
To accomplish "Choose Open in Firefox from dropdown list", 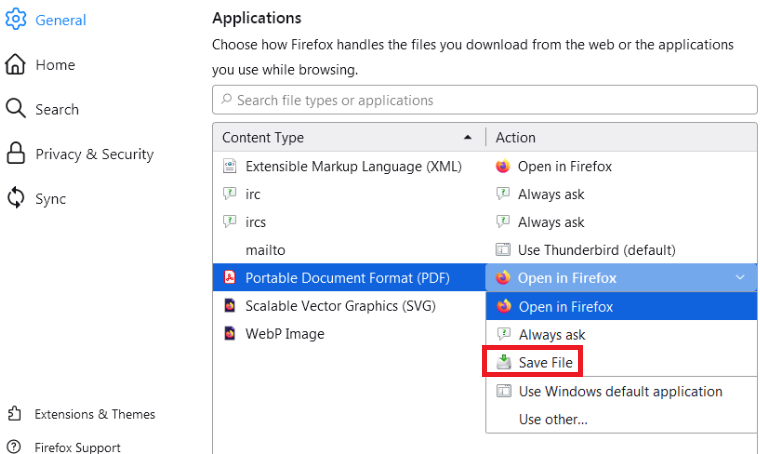I will click(621, 306).
